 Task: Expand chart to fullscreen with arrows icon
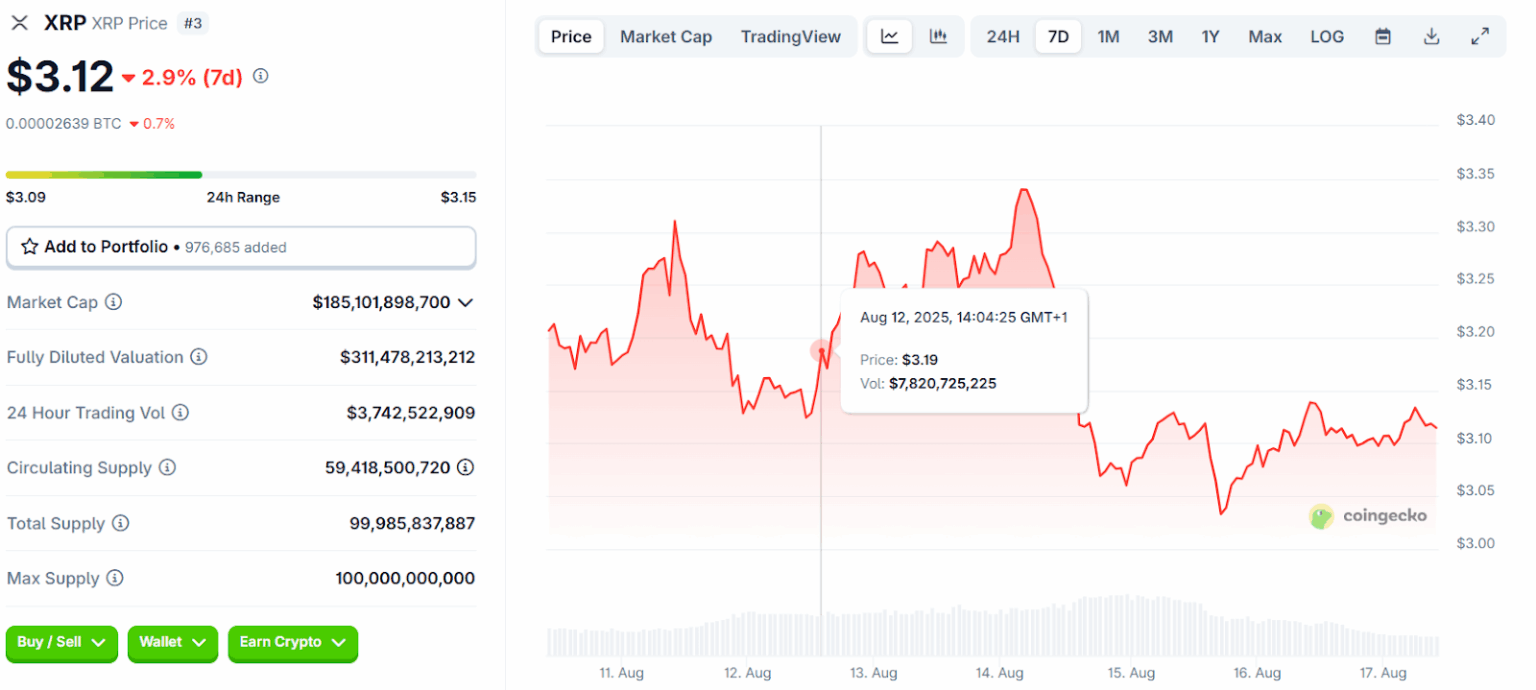(1480, 35)
